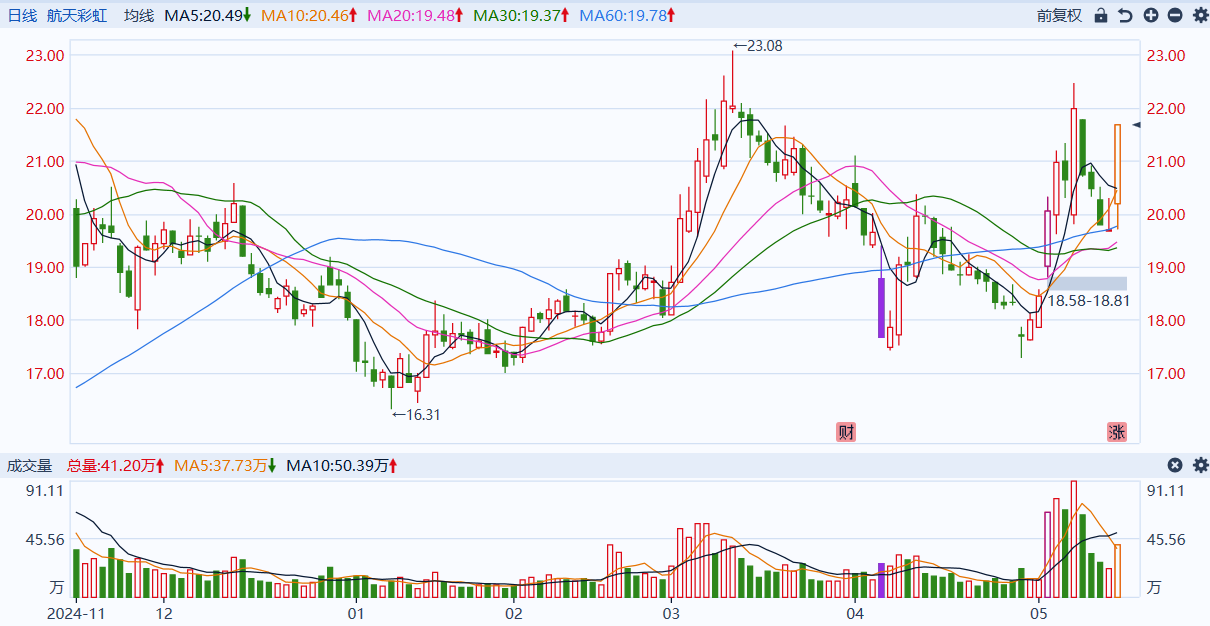Select the MA20:19.48 legend

[415, 15]
